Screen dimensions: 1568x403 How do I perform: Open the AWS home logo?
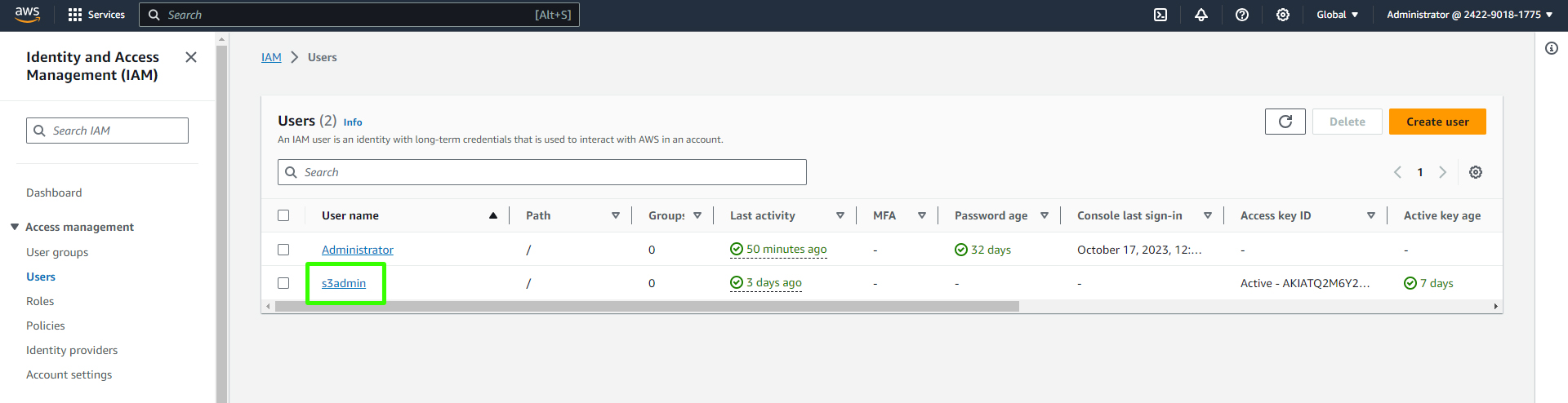coord(27,15)
